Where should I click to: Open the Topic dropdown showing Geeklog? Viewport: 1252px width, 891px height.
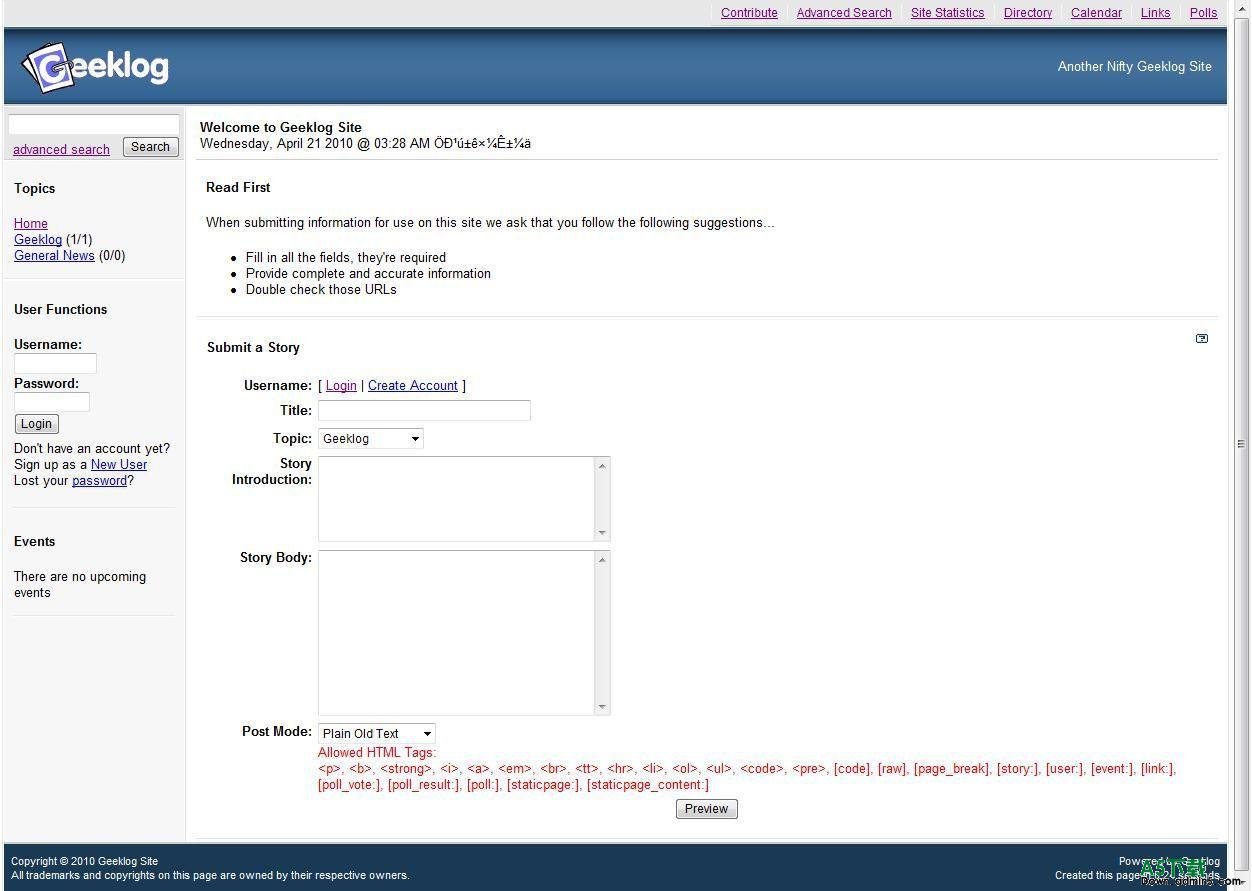click(x=371, y=438)
